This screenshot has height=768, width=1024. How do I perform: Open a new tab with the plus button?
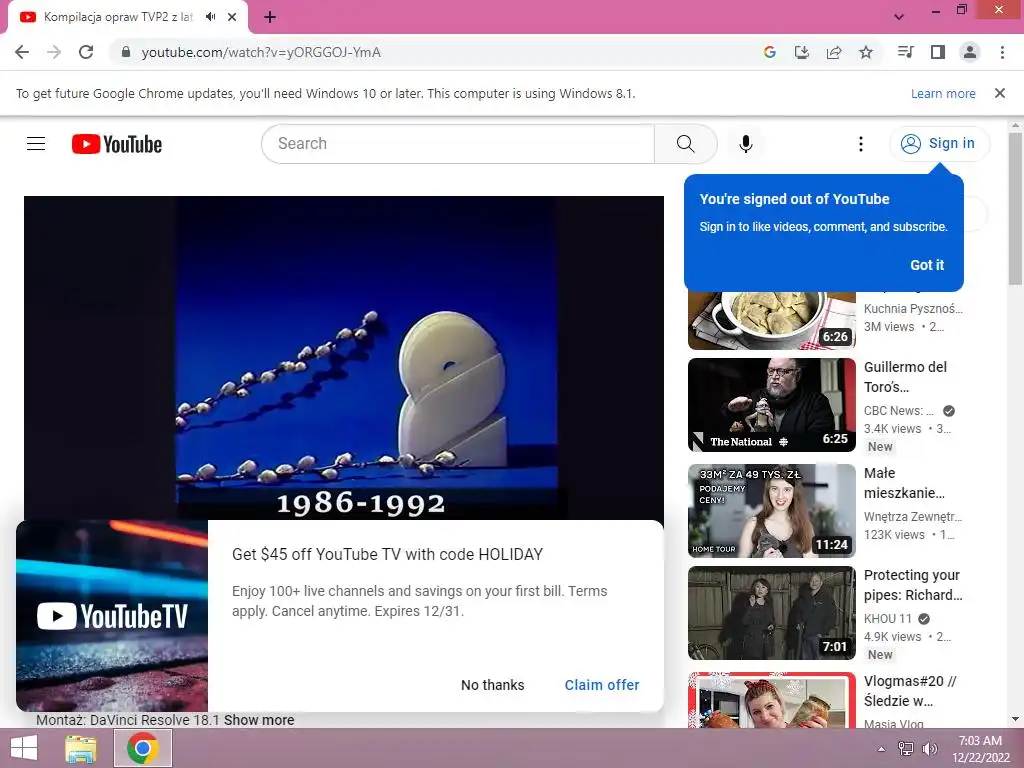pyautogui.click(x=270, y=17)
